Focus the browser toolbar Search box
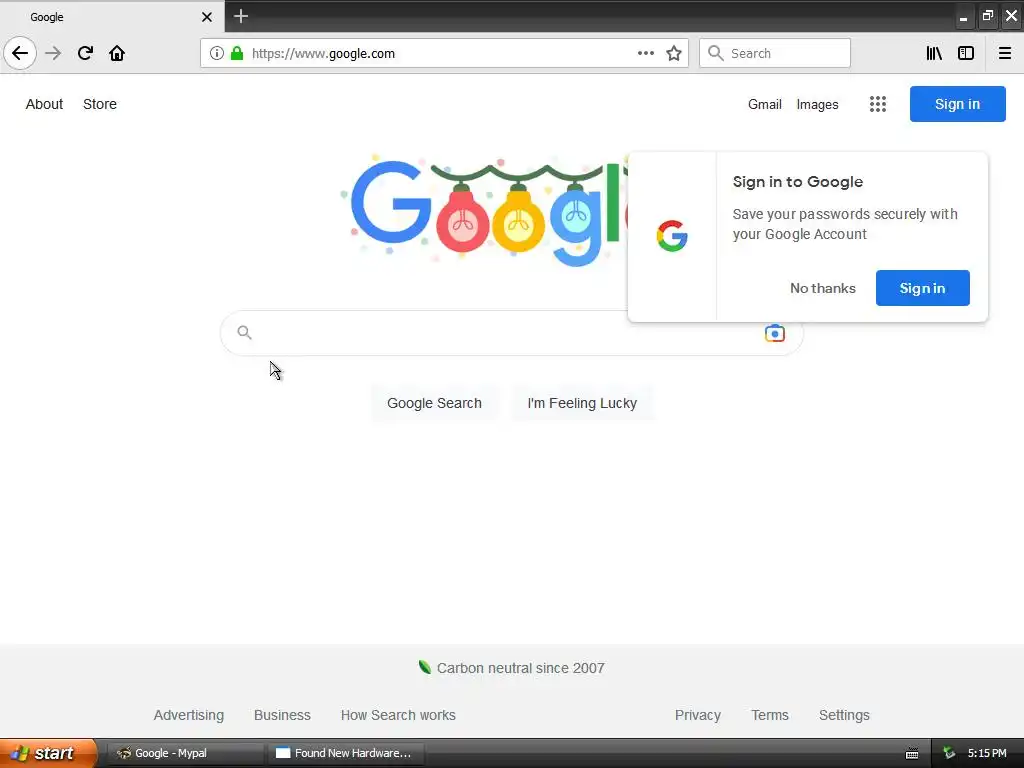Image resolution: width=1024 pixels, height=768 pixels. (775, 53)
